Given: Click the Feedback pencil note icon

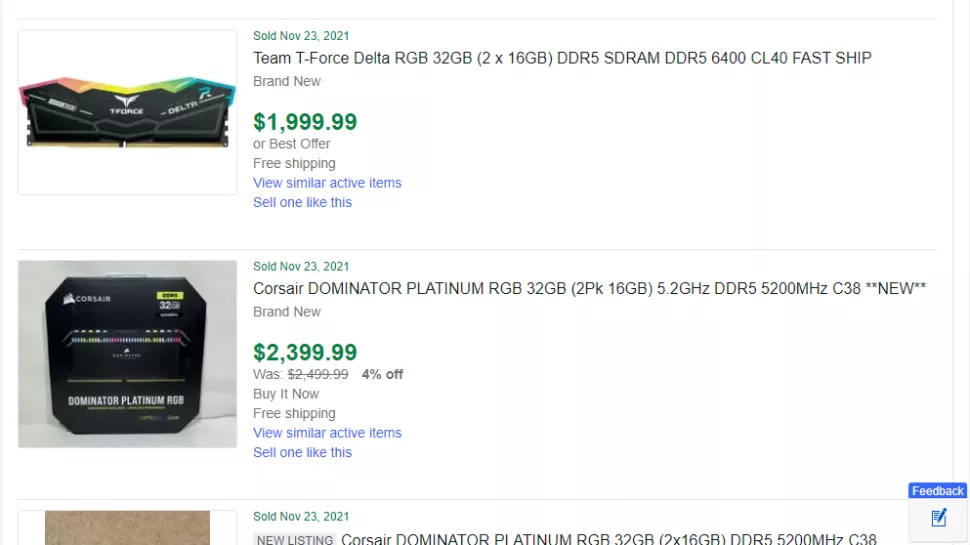Looking at the screenshot, I should [938, 518].
